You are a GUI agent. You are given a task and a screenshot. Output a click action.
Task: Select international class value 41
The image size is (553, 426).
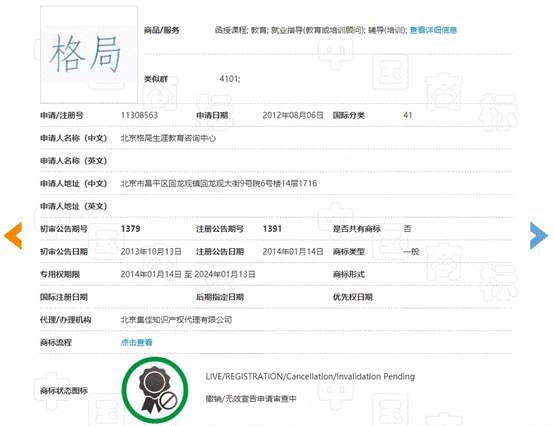[x=408, y=115]
